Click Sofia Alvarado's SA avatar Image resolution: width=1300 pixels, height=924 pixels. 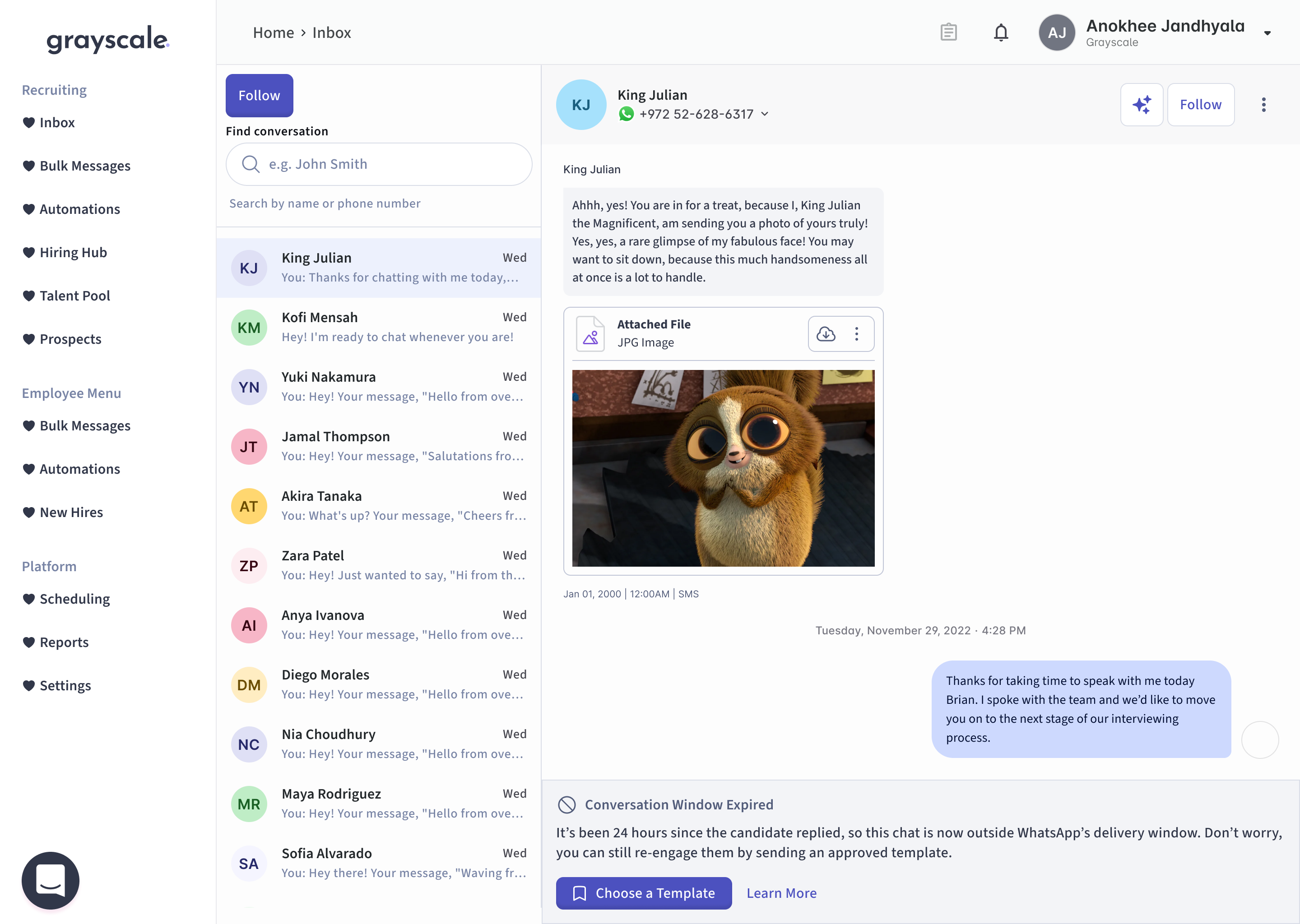click(x=249, y=864)
